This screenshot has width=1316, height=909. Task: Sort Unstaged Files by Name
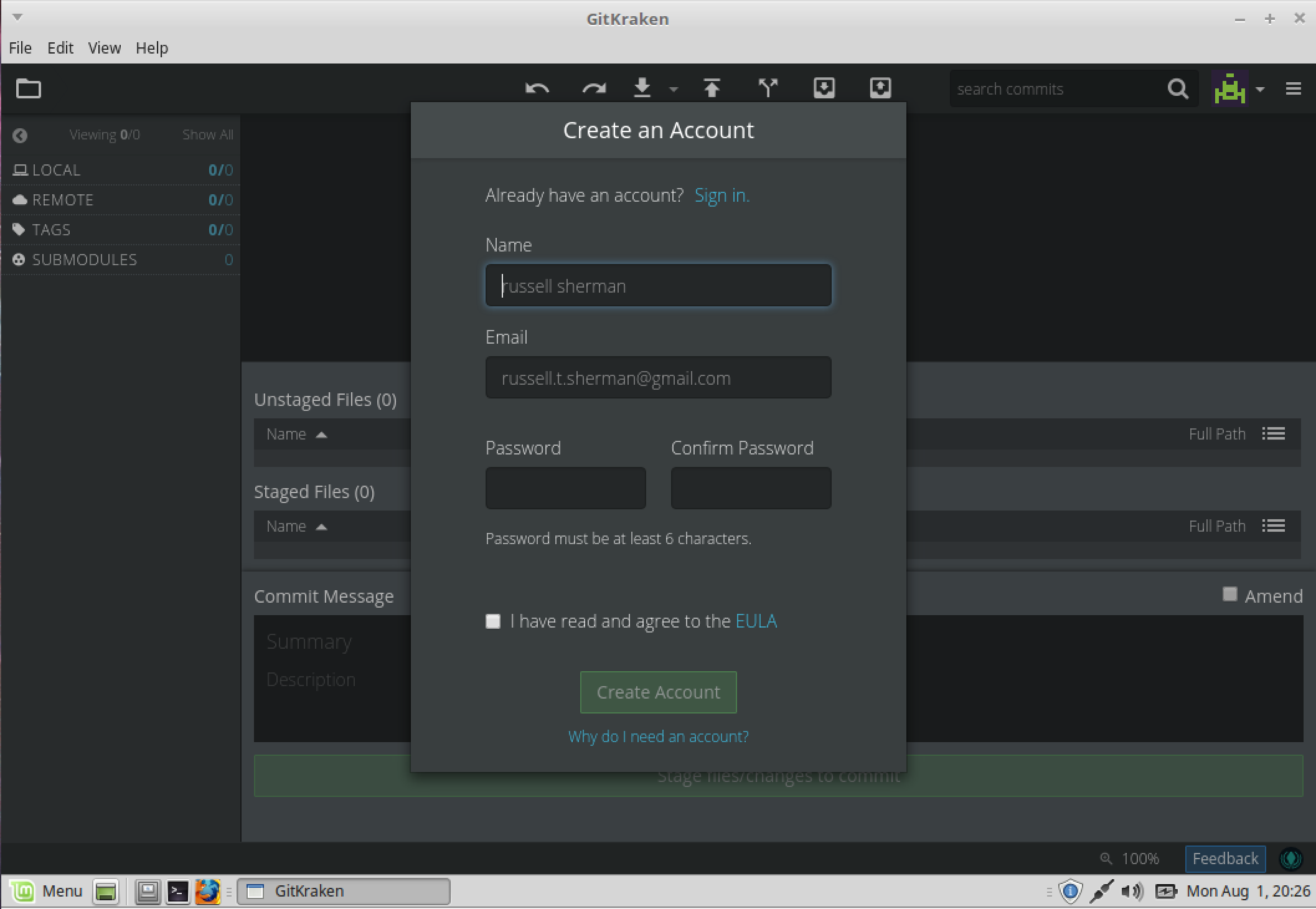tap(296, 434)
